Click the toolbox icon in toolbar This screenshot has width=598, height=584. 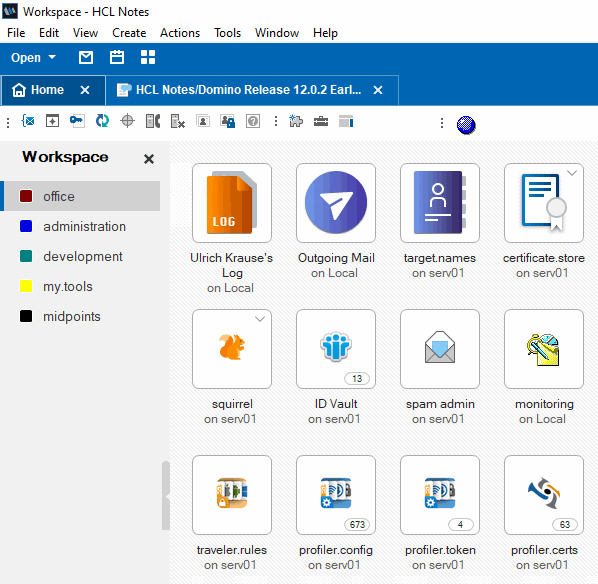point(321,122)
